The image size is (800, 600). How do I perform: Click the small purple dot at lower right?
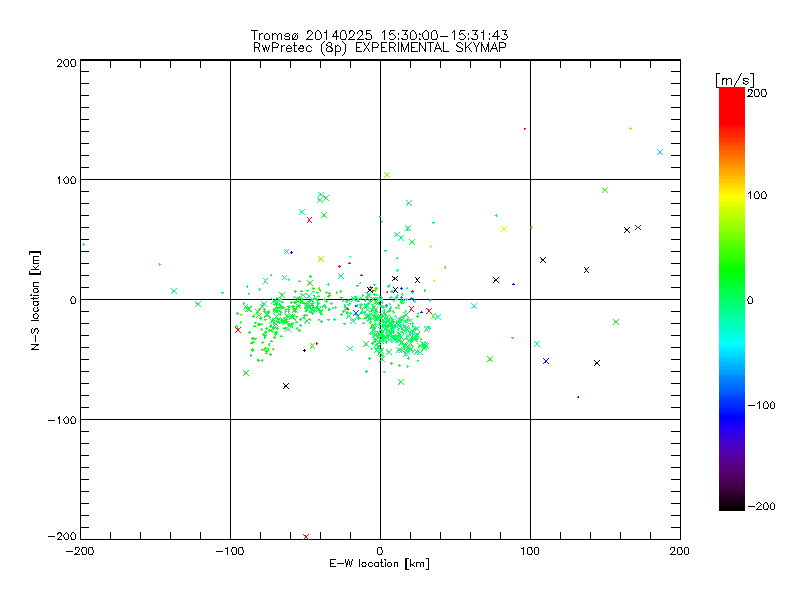[x=578, y=397]
